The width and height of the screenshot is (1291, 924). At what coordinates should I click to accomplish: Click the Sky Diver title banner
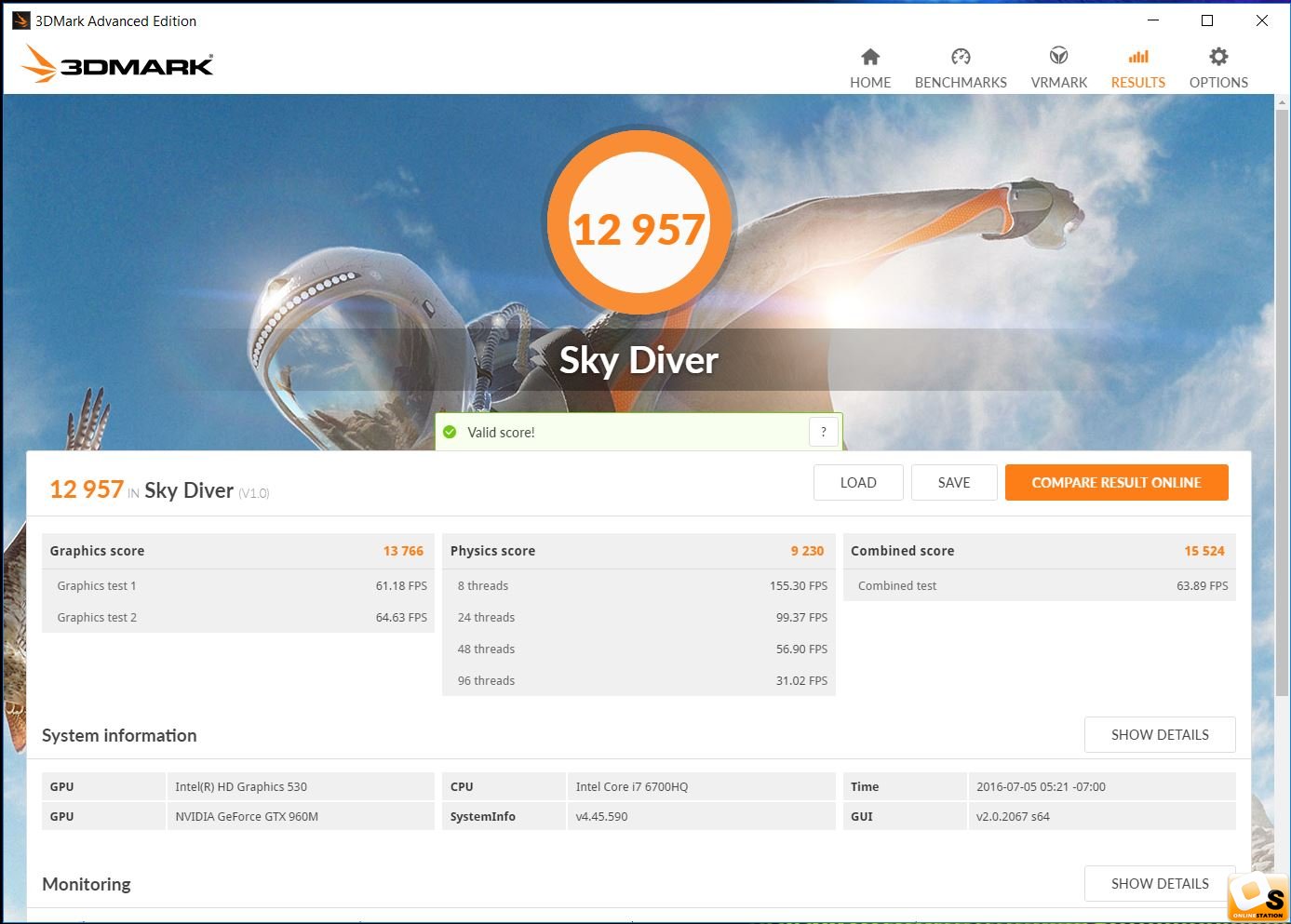[639, 360]
